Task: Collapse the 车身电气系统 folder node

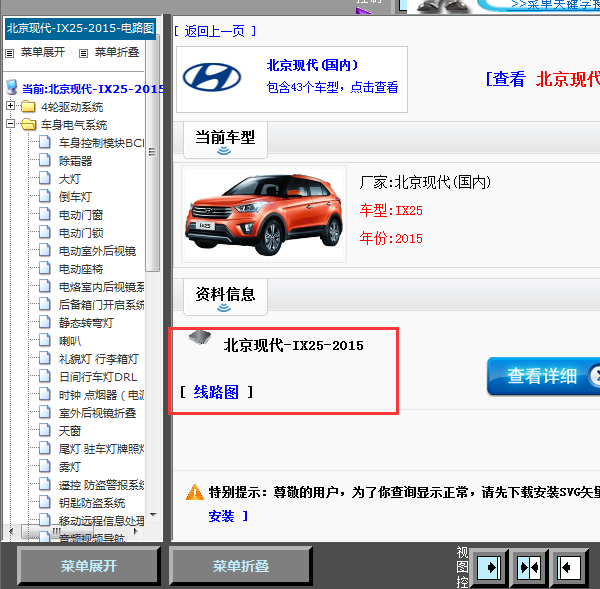Action: 11,124
